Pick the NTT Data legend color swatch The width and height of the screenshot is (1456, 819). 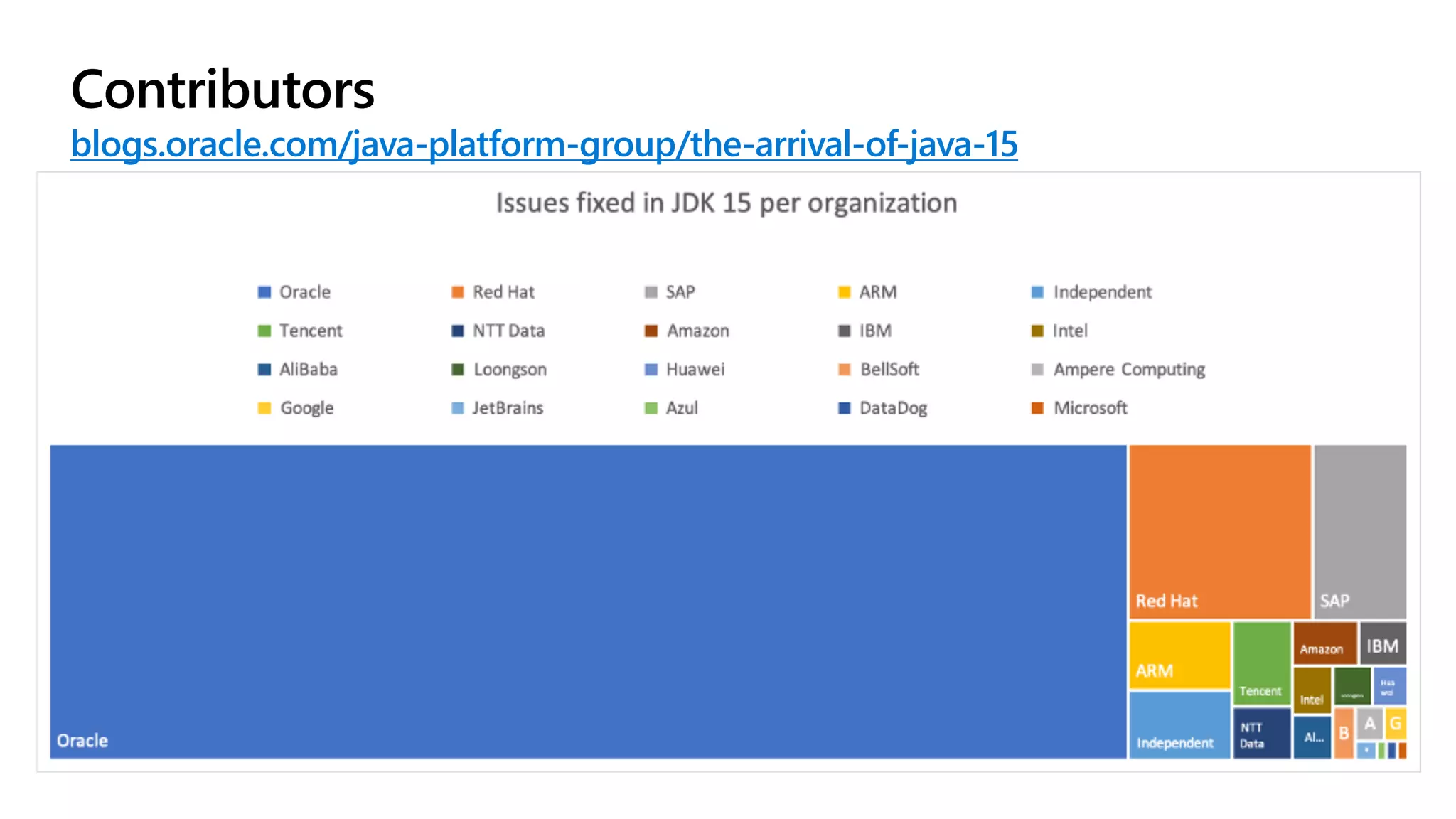pos(458,331)
